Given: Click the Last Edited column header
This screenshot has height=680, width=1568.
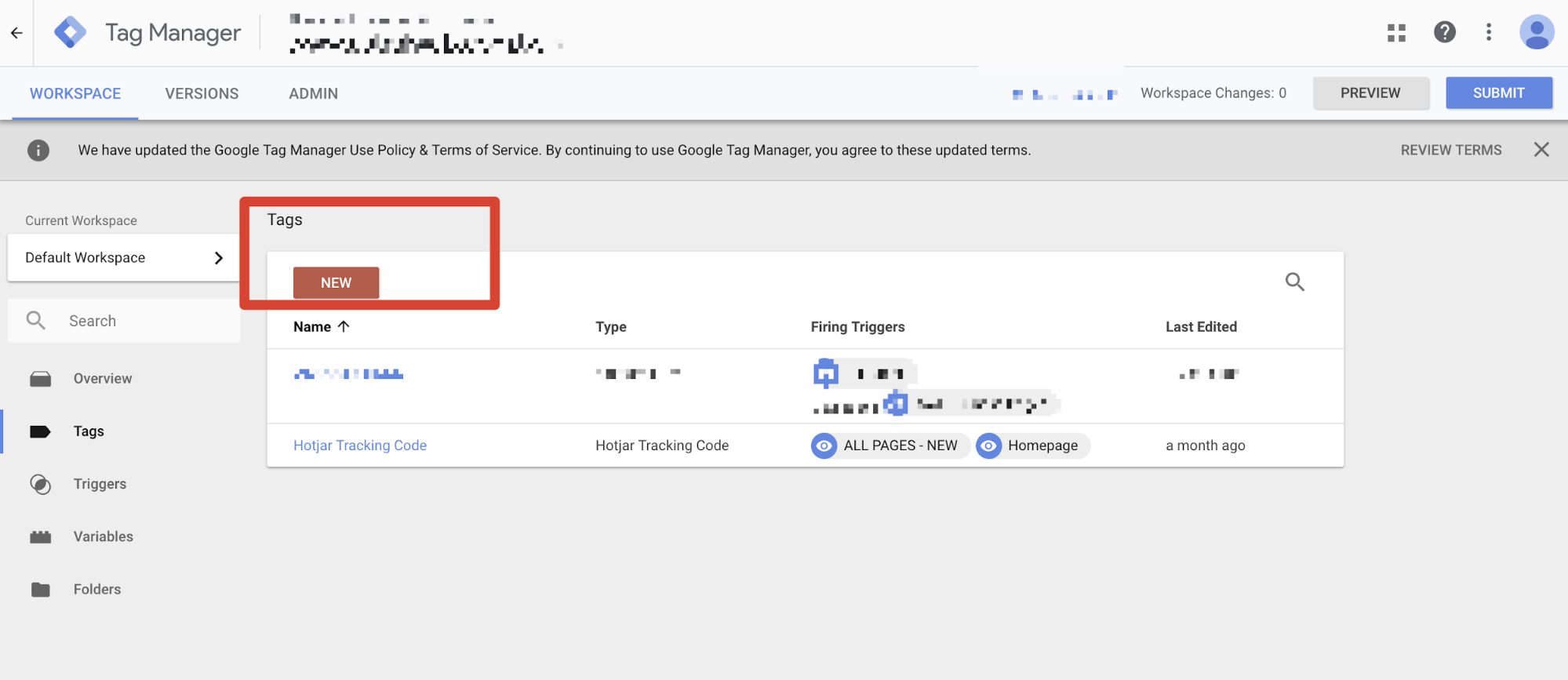Looking at the screenshot, I should (x=1201, y=326).
